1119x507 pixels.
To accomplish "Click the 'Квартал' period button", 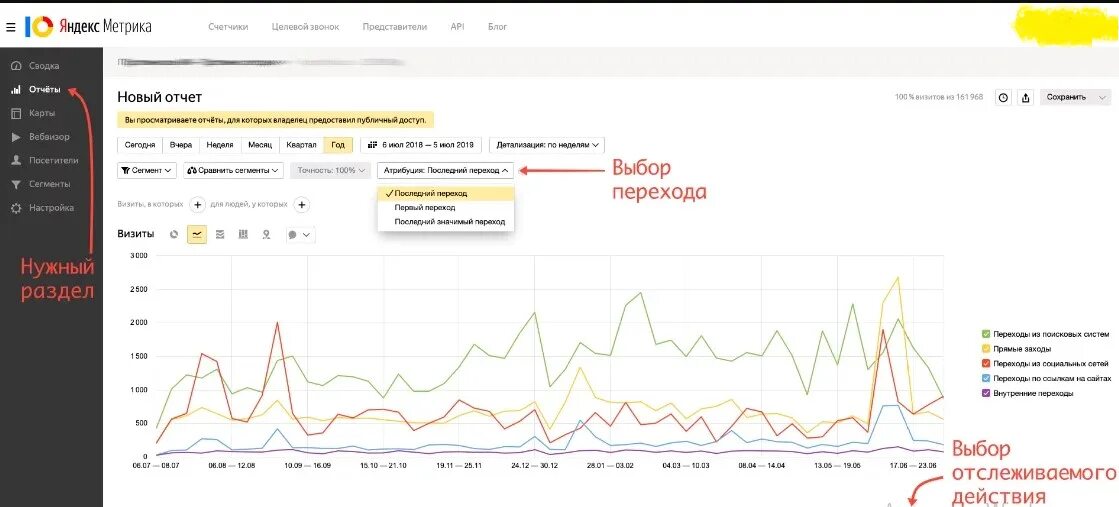I will [300, 145].
